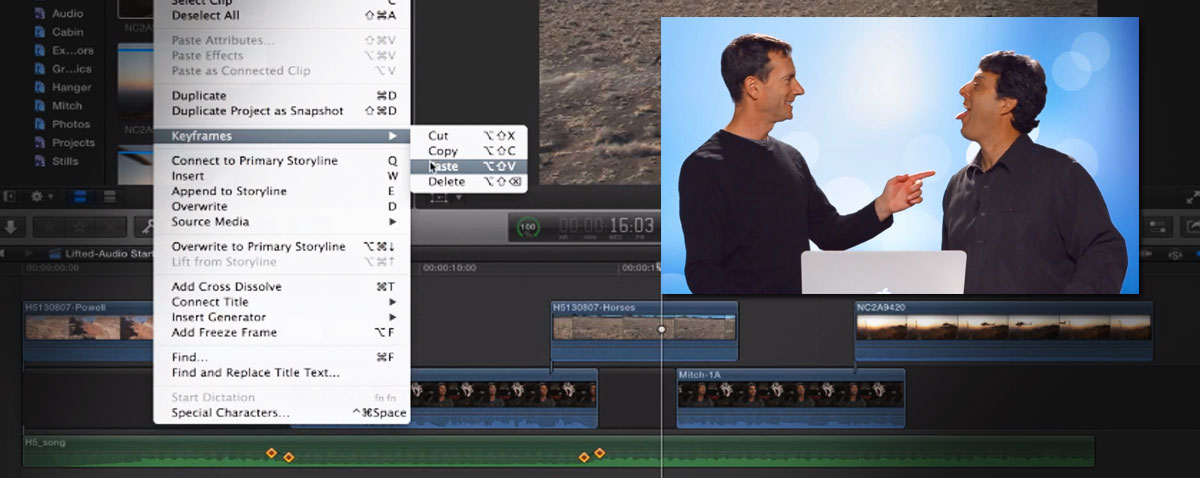This screenshot has height=478, width=1200.
Task: Click the last keyframe on H5_song
Action: [600, 453]
